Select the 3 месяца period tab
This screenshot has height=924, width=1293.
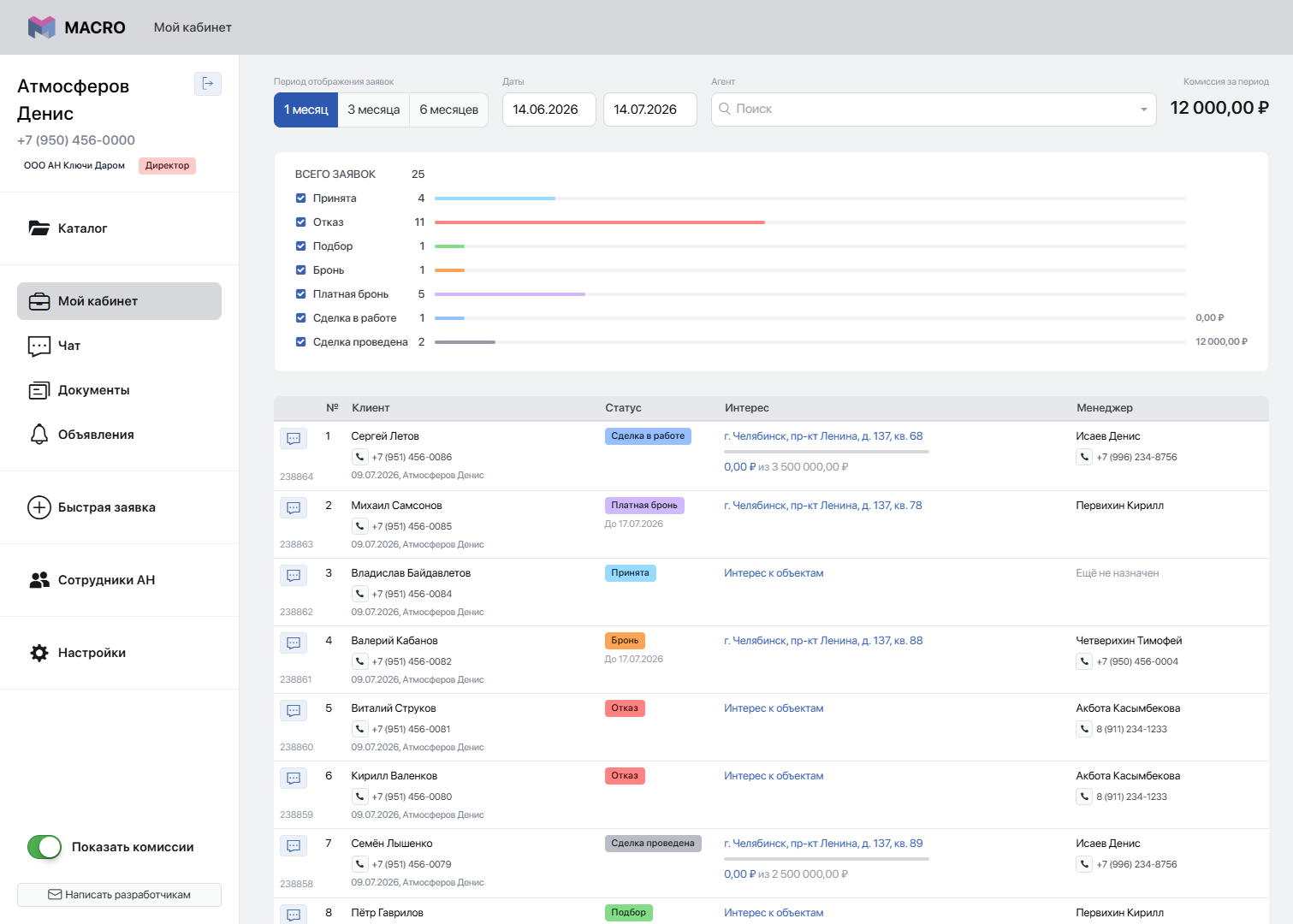374,110
